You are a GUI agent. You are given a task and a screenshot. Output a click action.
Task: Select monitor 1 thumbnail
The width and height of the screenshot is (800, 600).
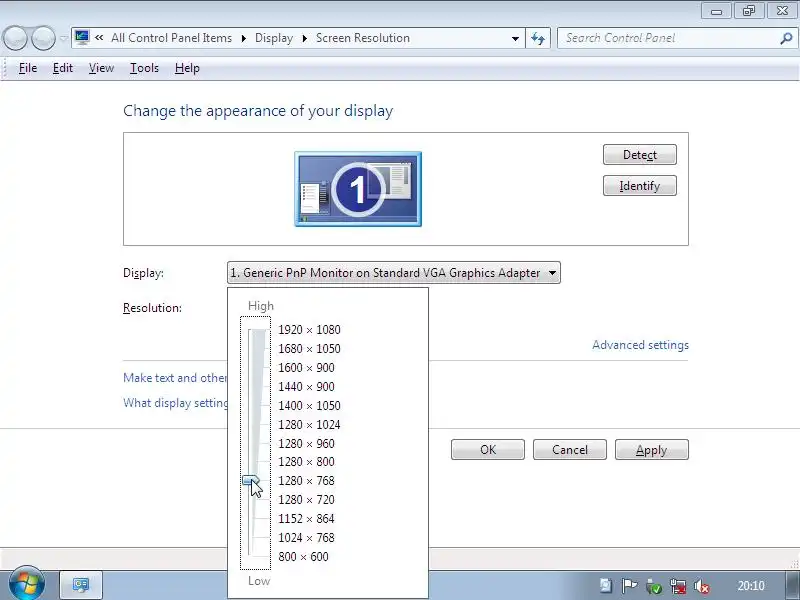(358, 189)
